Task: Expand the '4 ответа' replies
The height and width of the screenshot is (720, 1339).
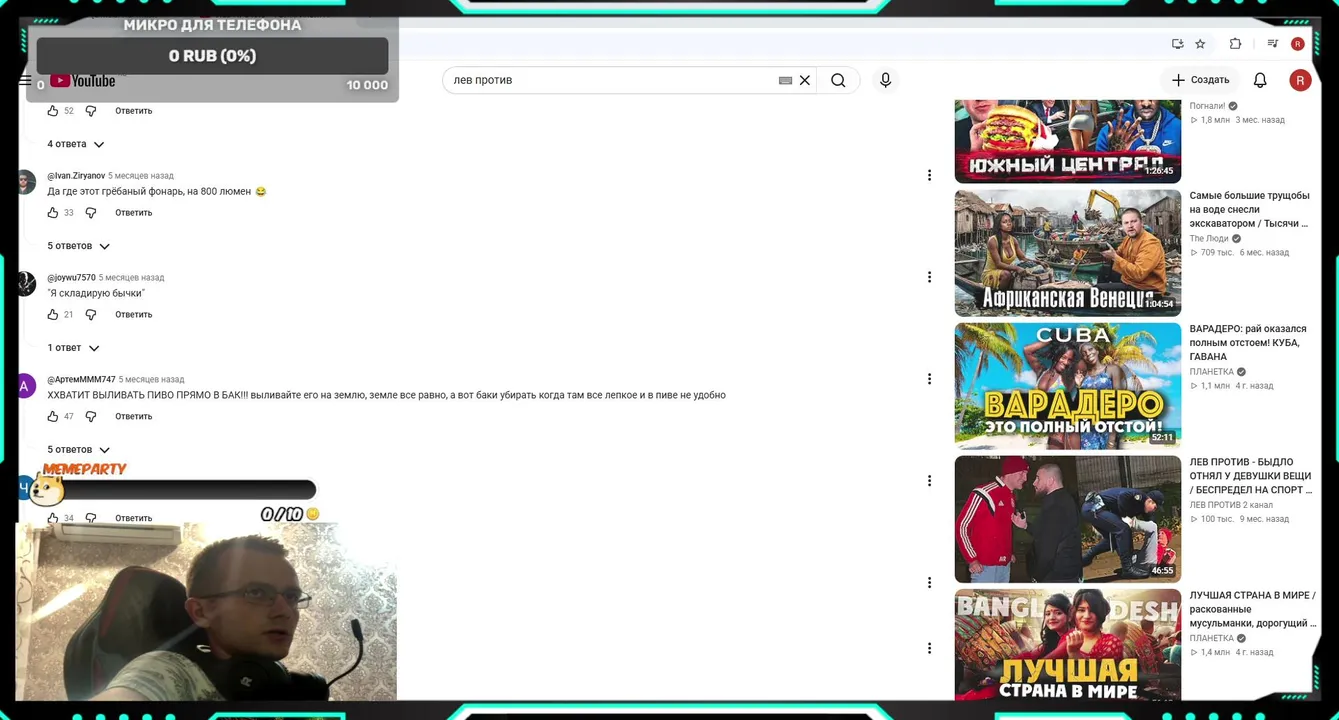Action: [76, 144]
